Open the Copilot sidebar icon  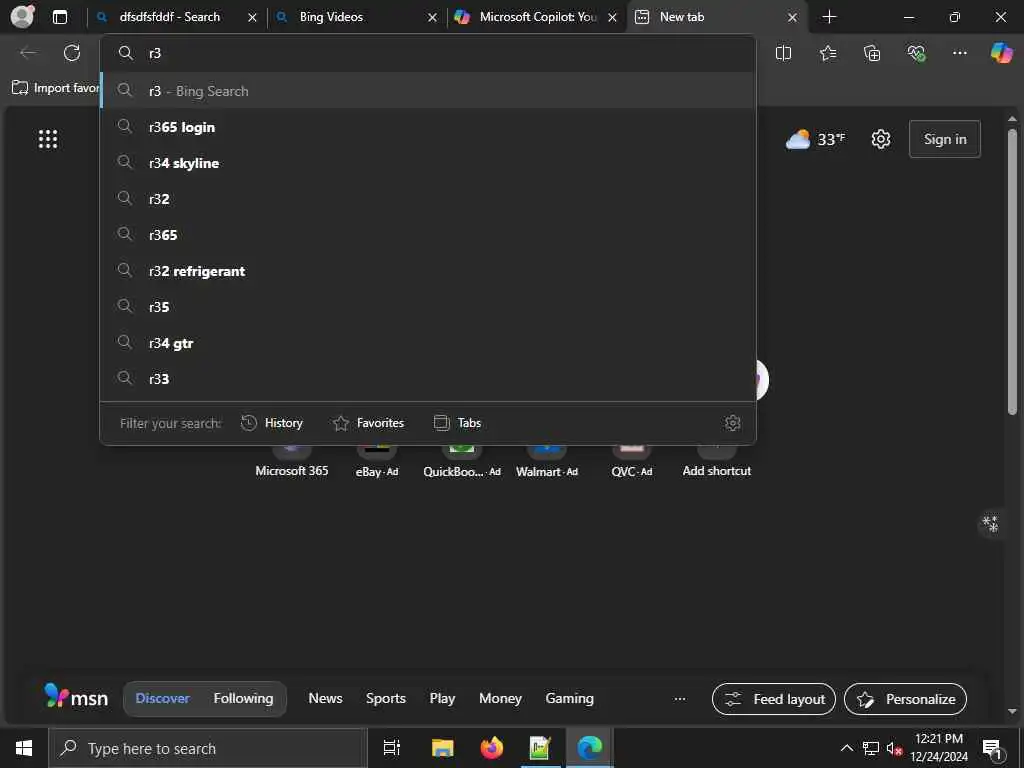(1001, 53)
